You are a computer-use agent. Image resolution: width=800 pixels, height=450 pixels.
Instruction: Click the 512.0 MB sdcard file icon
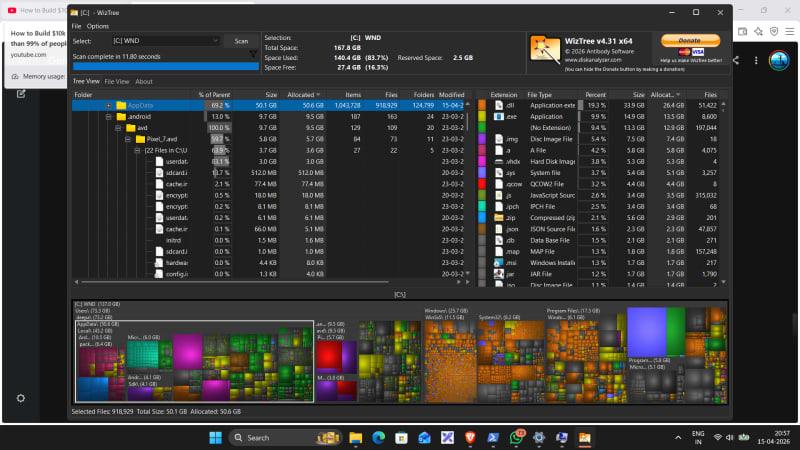pos(159,172)
